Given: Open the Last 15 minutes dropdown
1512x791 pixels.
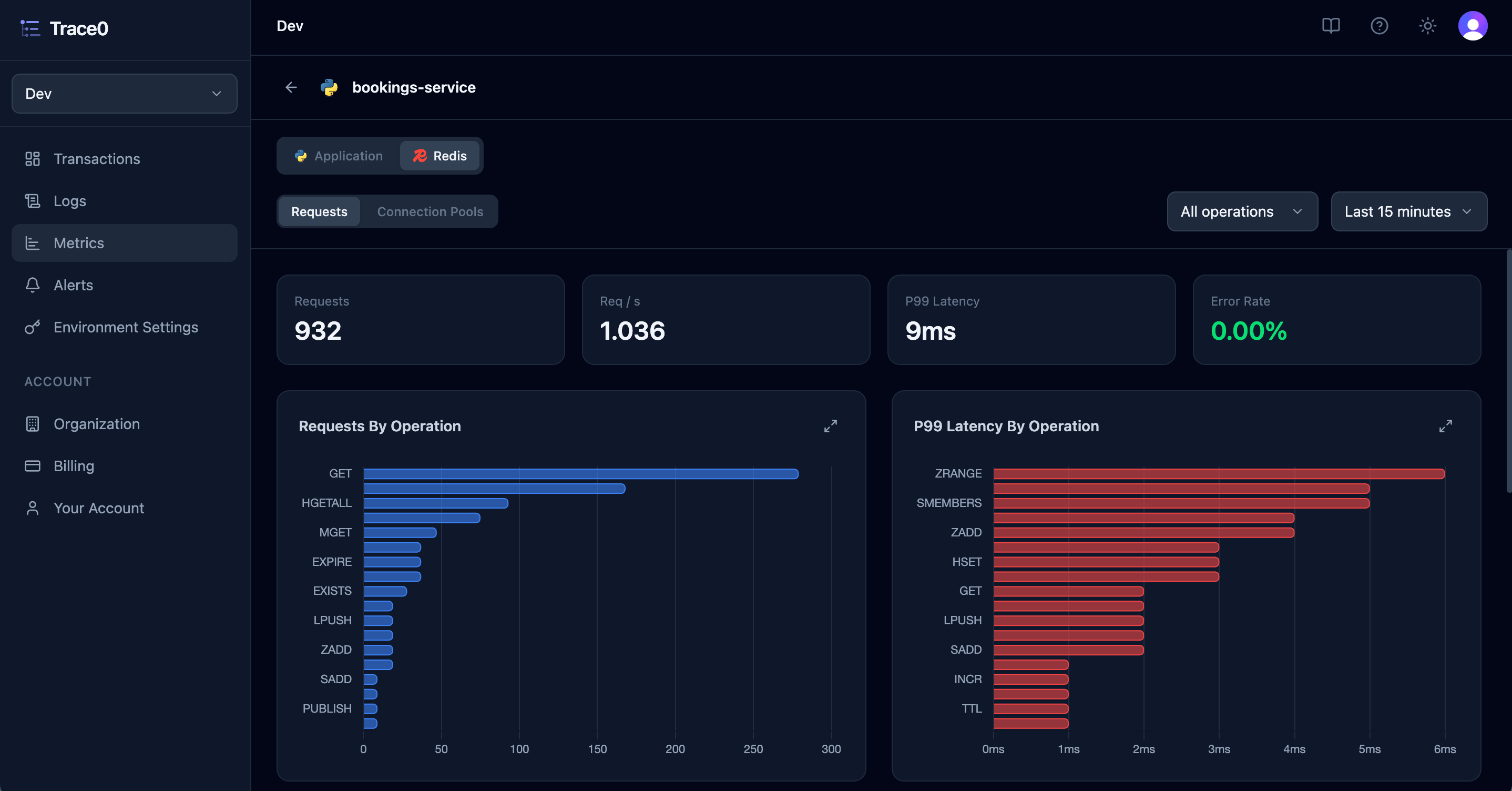Looking at the screenshot, I should tap(1409, 211).
